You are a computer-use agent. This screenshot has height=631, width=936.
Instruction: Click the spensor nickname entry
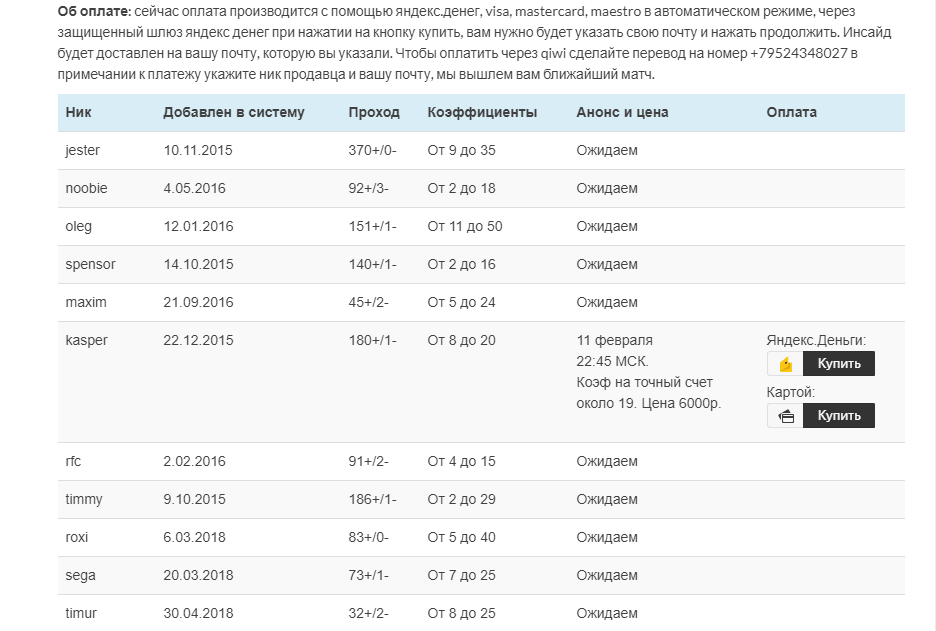90,264
